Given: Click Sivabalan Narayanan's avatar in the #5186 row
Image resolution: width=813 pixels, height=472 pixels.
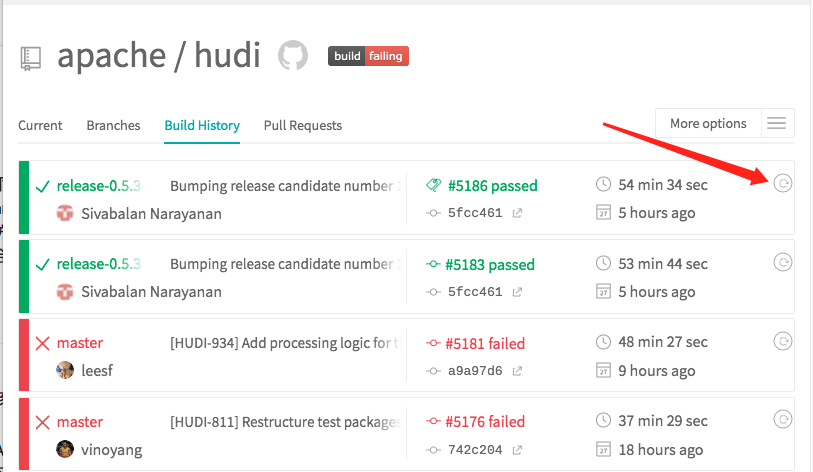Looking at the screenshot, I should 65,213.
